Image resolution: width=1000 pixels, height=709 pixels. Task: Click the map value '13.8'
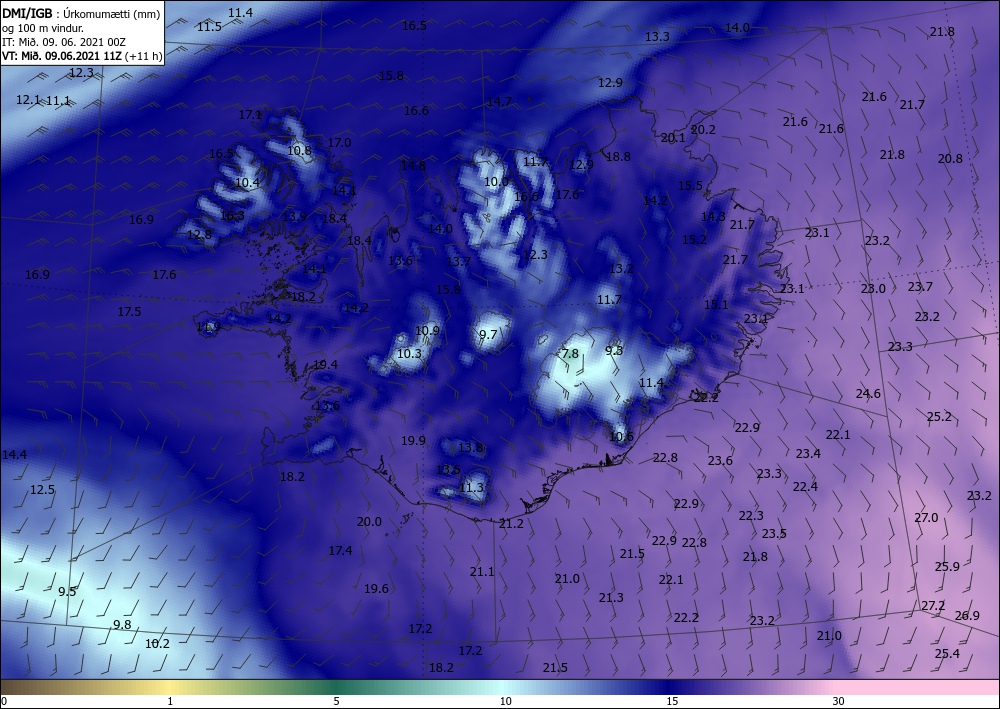point(471,448)
